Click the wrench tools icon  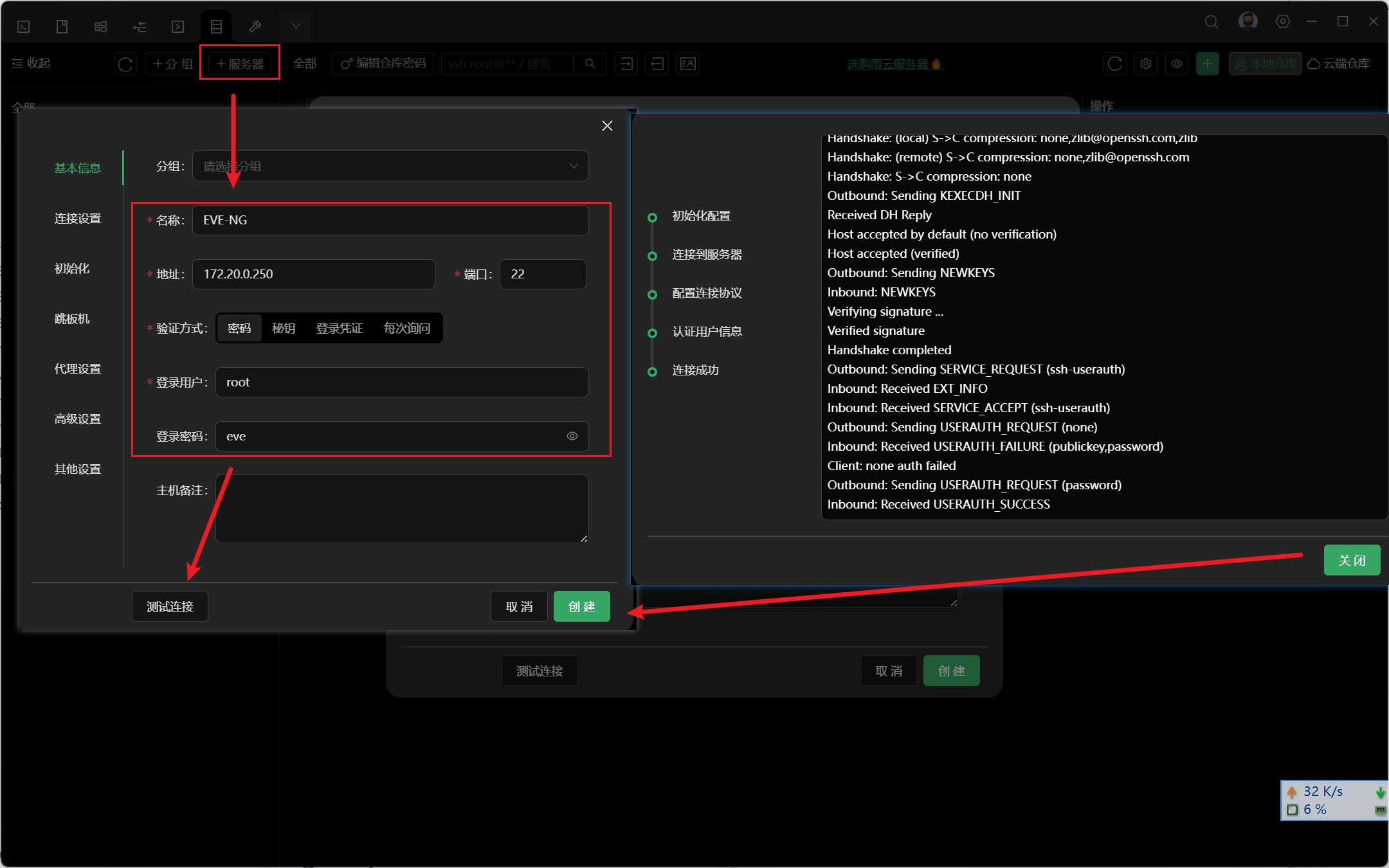(255, 26)
